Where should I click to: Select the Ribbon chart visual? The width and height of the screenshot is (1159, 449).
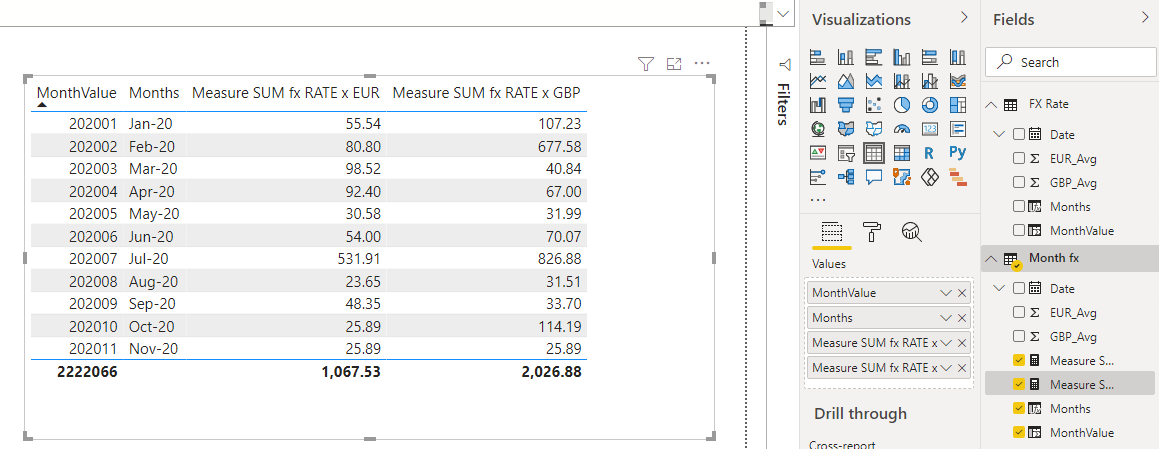tap(958, 80)
